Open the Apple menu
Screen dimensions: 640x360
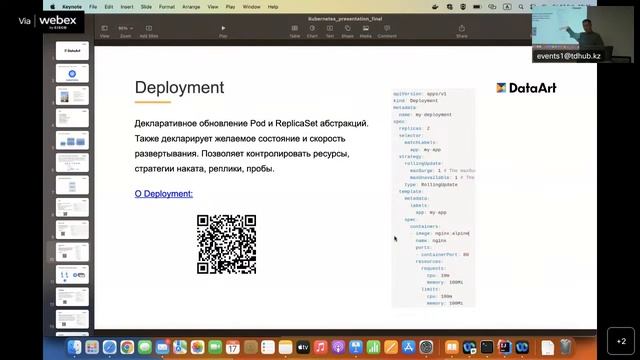coord(53,7)
